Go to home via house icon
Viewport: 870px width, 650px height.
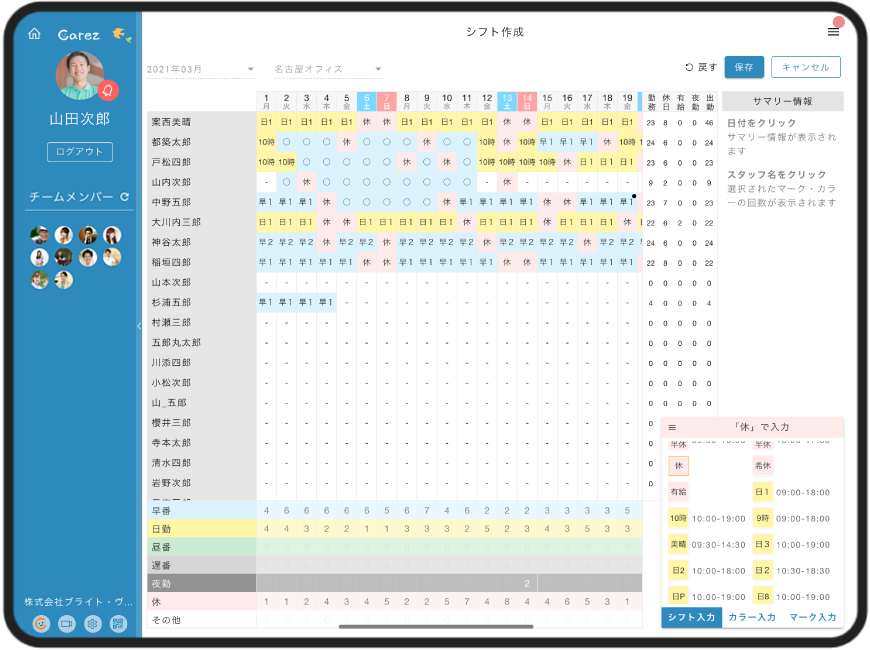[x=34, y=34]
